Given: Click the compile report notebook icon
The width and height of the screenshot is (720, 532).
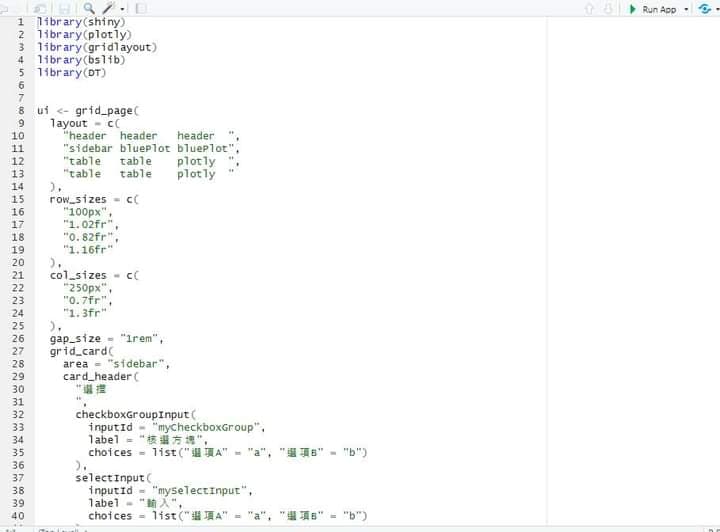Looking at the screenshot, I should pos(140,8).
